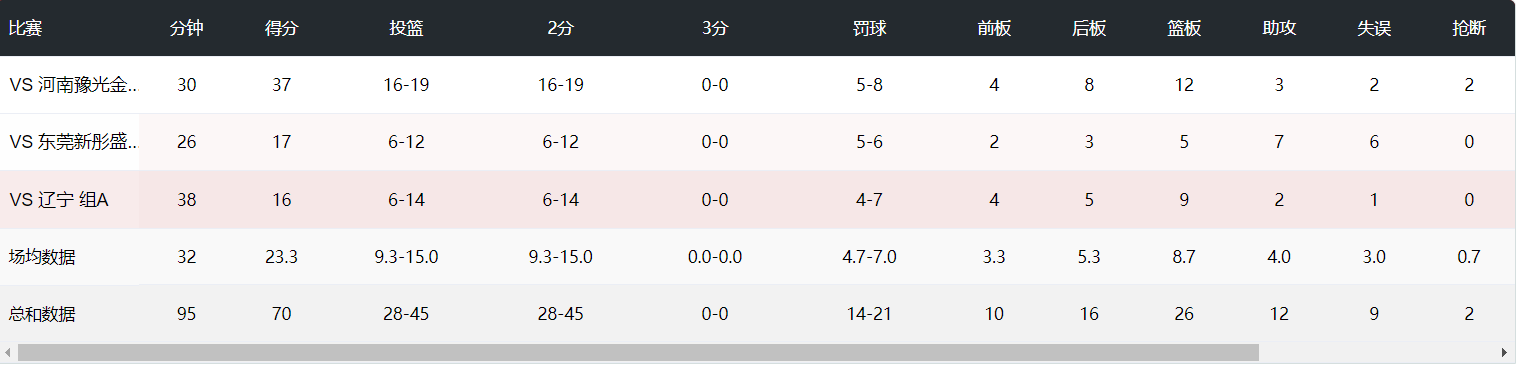
Task: Click the 3分 column header
Action: 715,28
